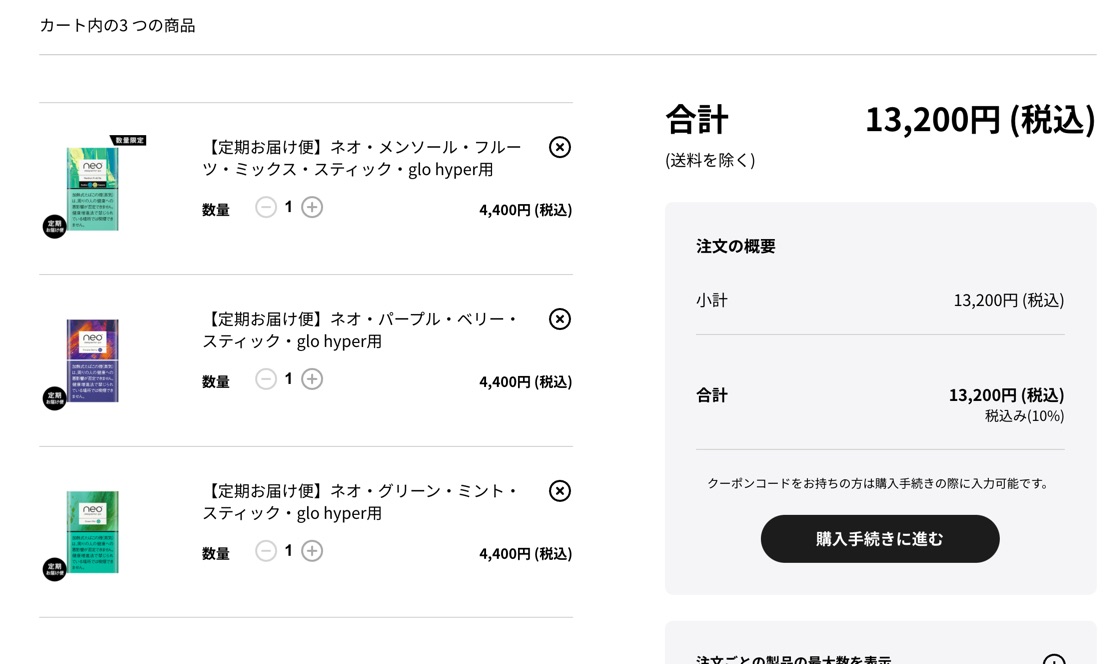Expand the 注文ごとの製品の最大数を表示 section

1053,660
